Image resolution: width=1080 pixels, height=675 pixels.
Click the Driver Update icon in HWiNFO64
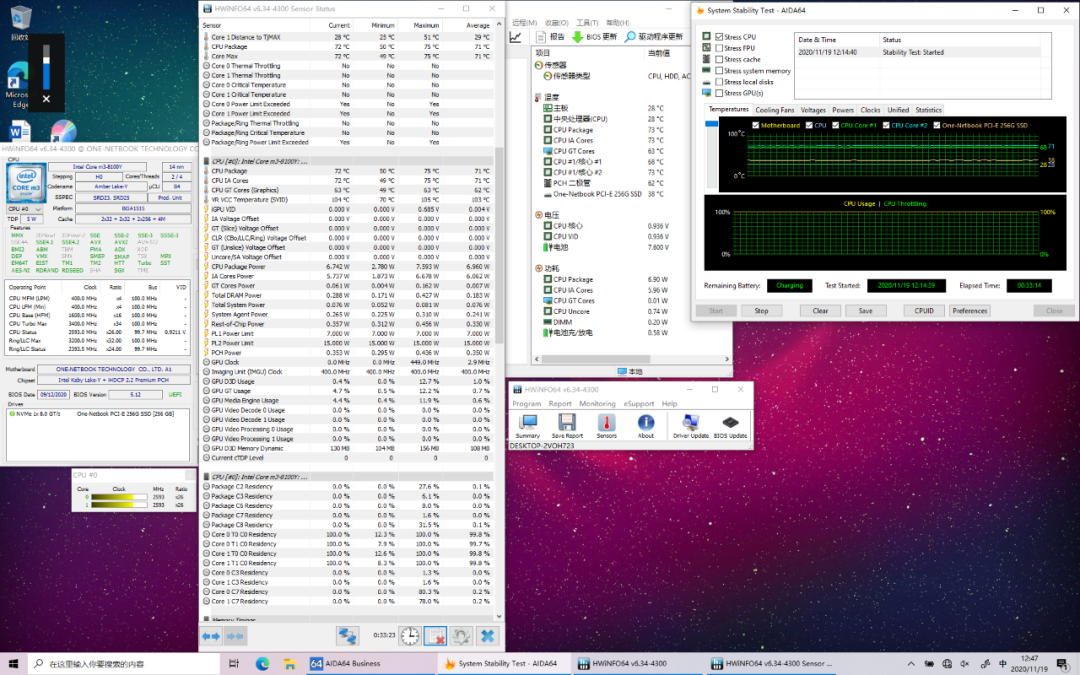(690, 424)
